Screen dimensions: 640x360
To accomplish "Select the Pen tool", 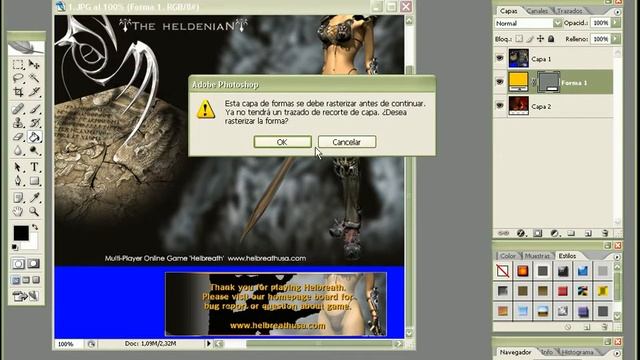I will point(18,180).
